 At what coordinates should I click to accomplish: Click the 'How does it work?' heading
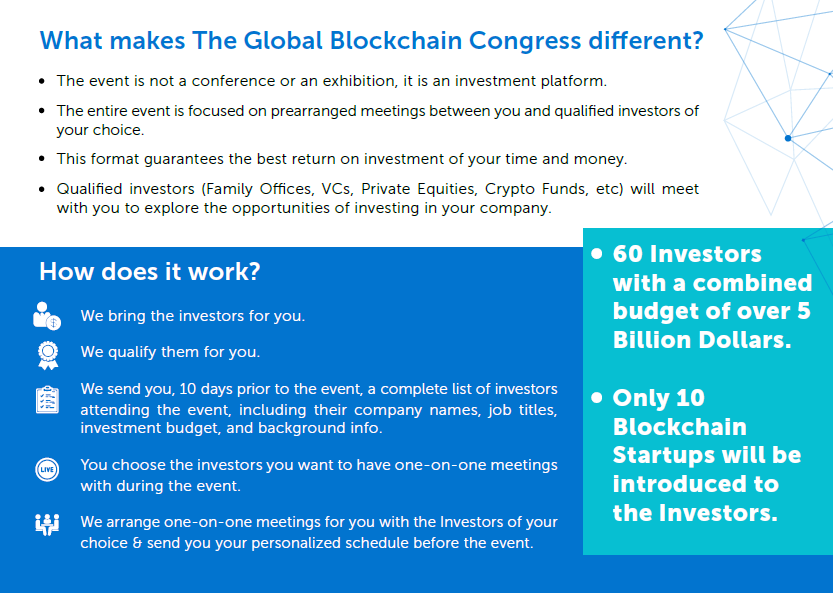[x=150, y=272]
